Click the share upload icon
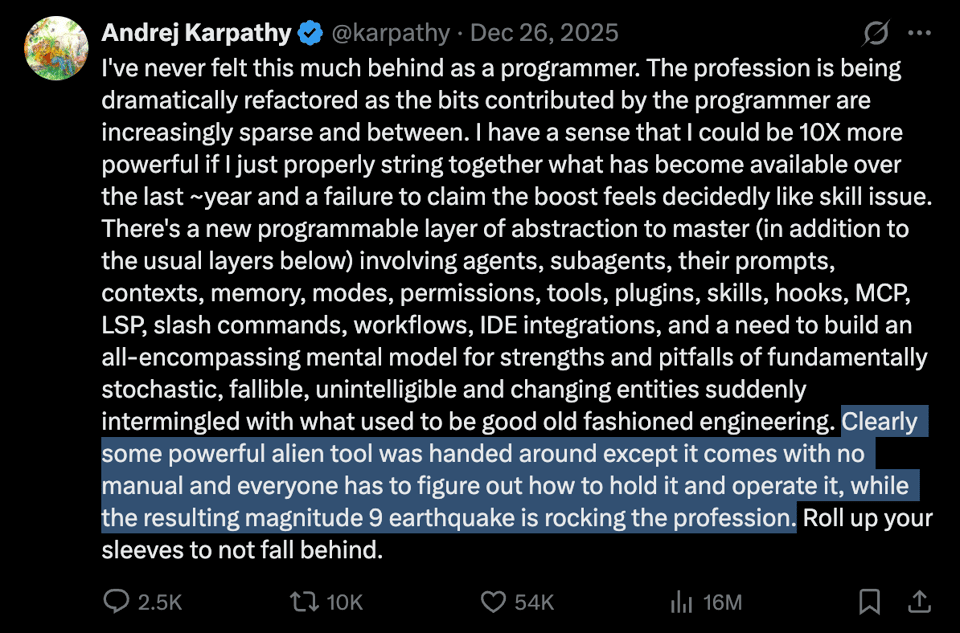This screenshot has height=633, width=960. [919, 602]
